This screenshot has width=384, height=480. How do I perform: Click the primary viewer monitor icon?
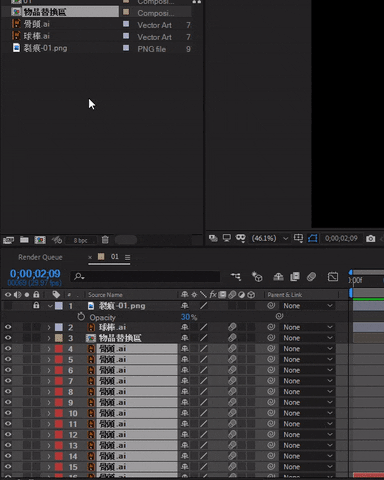[227, 238]
